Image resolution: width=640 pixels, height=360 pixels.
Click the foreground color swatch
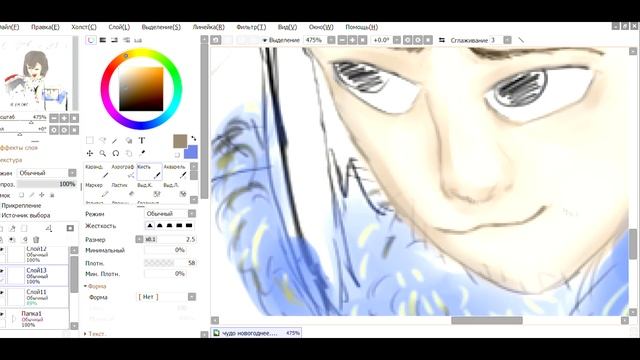(x=180, y=141)
